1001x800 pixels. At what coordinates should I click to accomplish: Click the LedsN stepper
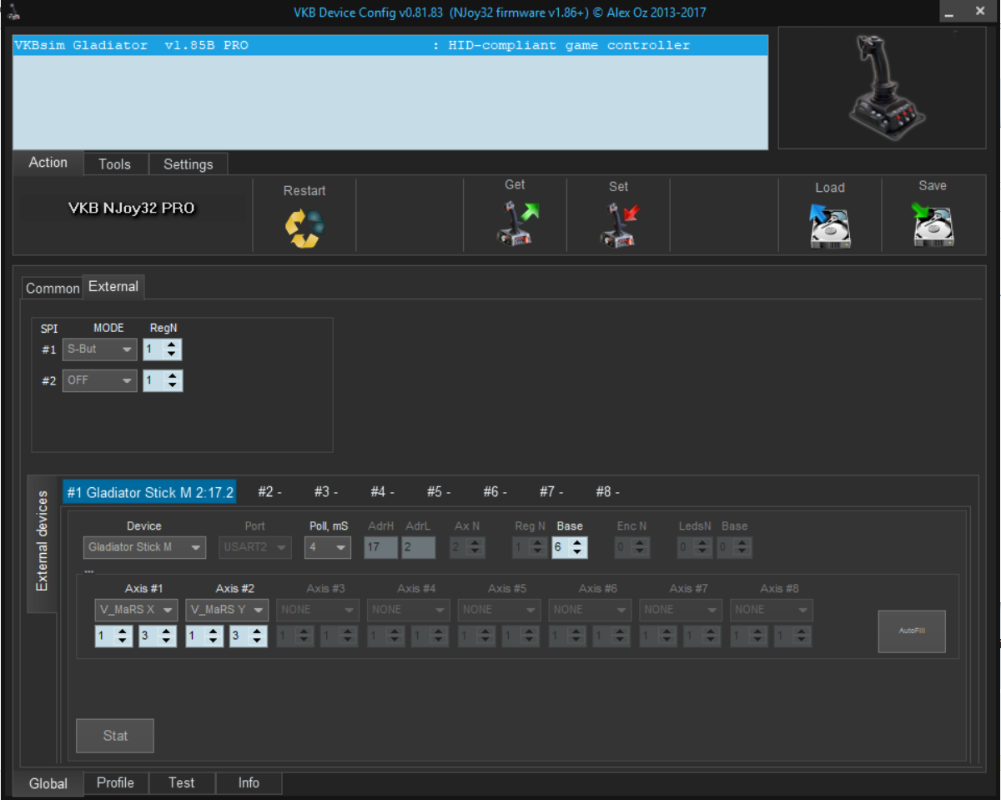click(x=695, y=547)
